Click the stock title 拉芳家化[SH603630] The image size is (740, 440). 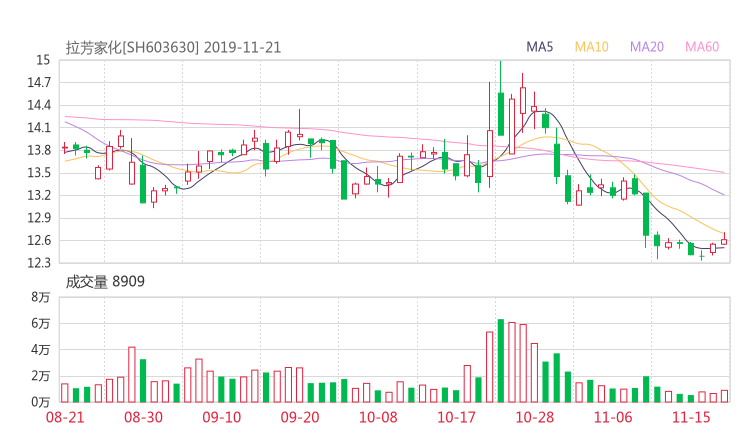[x=132, y=48]
